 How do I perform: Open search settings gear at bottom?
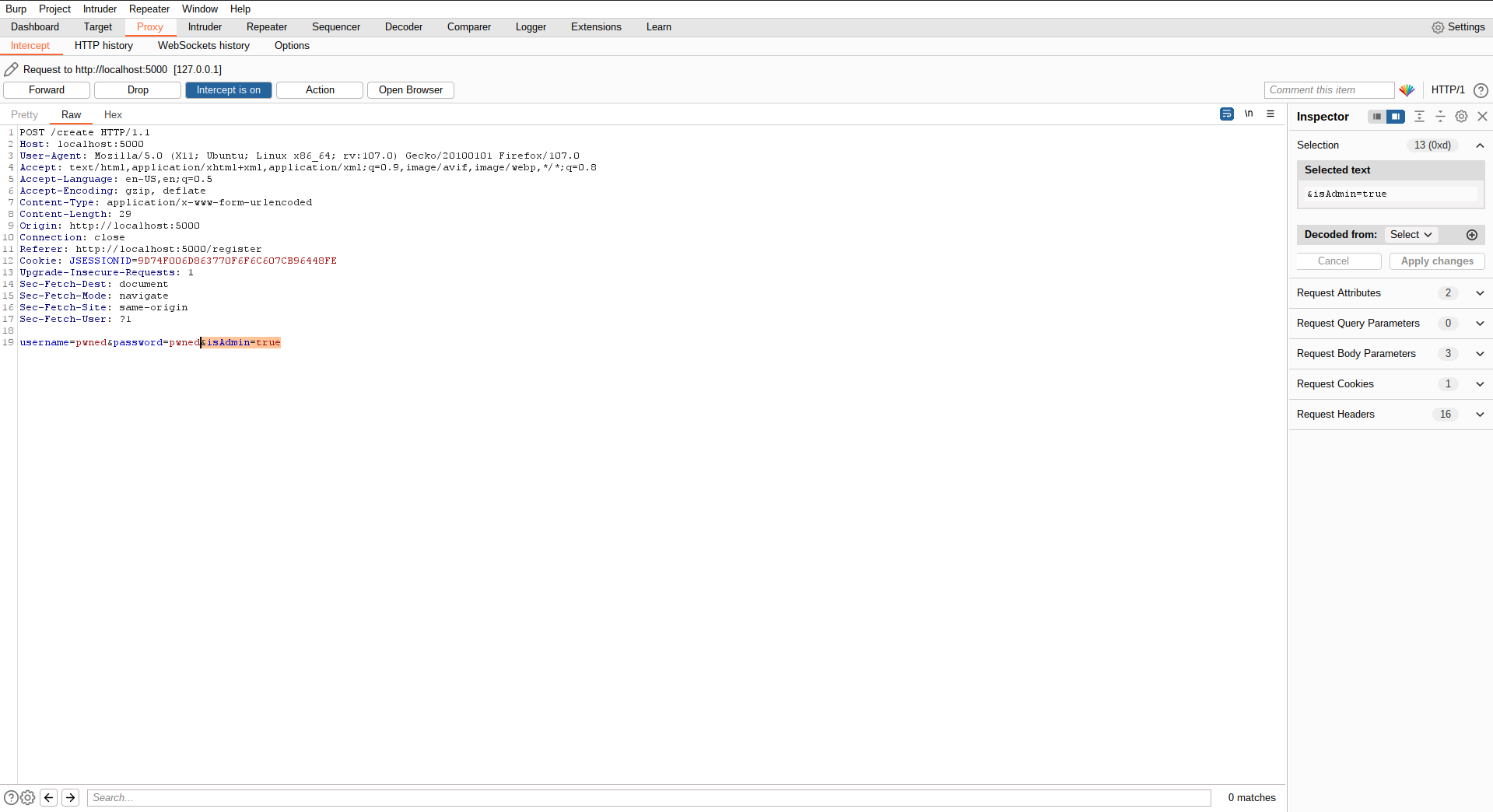pyautogui.click(x=28, y=797)
